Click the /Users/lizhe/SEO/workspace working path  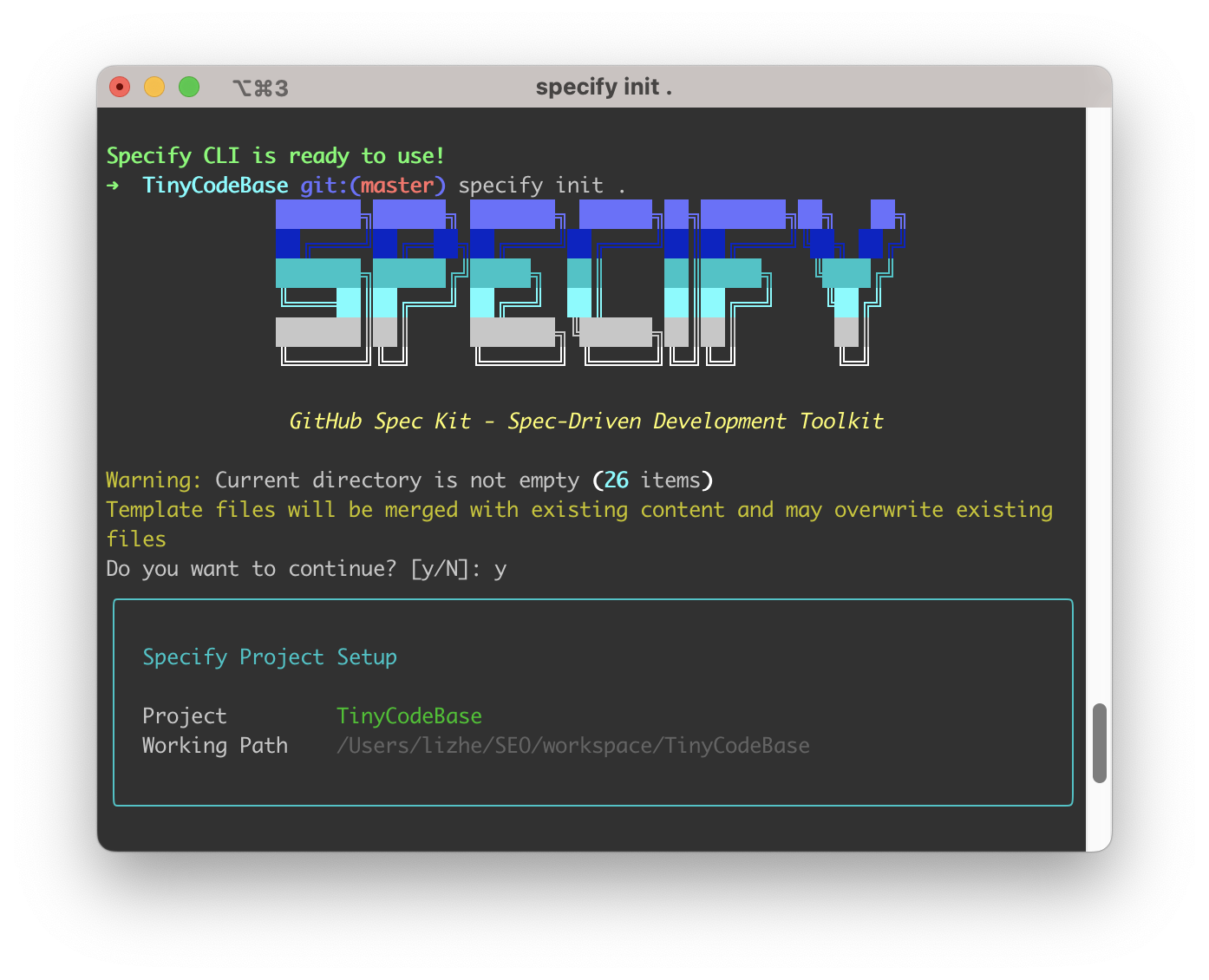[572, 746]
